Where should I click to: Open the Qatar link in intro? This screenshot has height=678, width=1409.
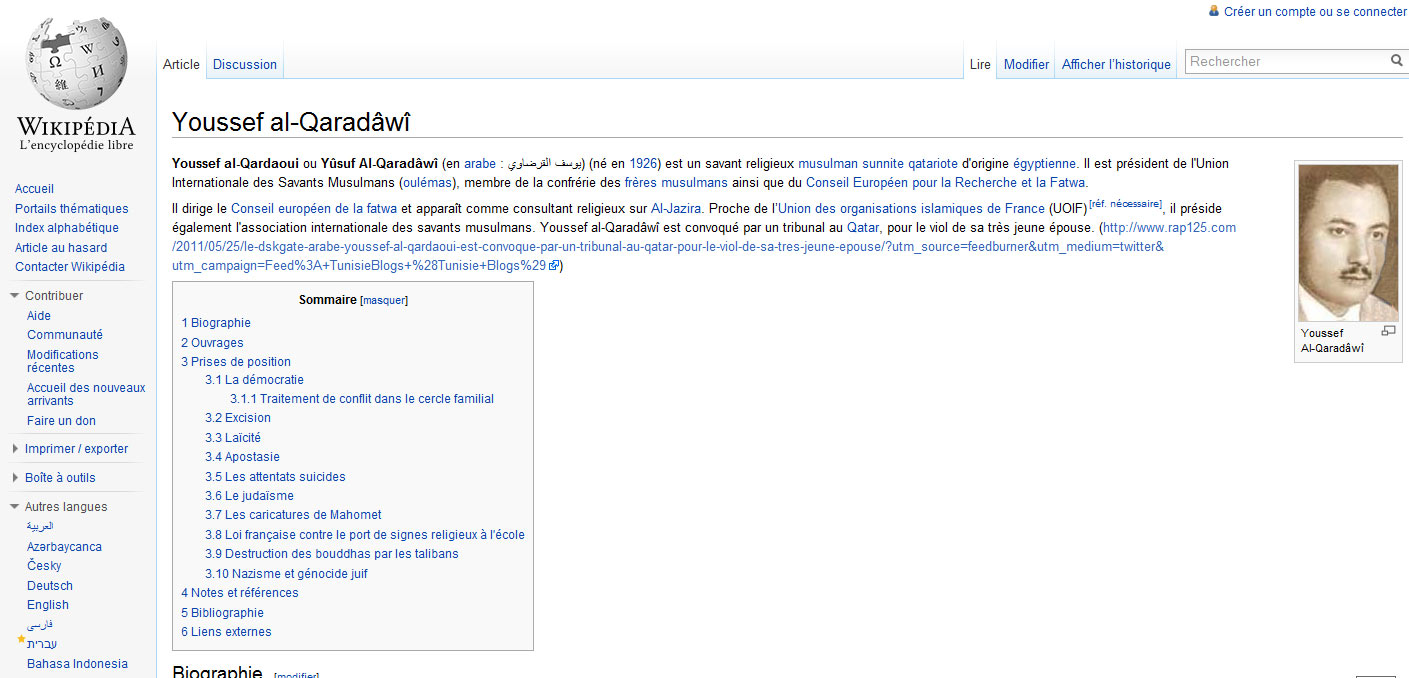click(x=863, y=228)
